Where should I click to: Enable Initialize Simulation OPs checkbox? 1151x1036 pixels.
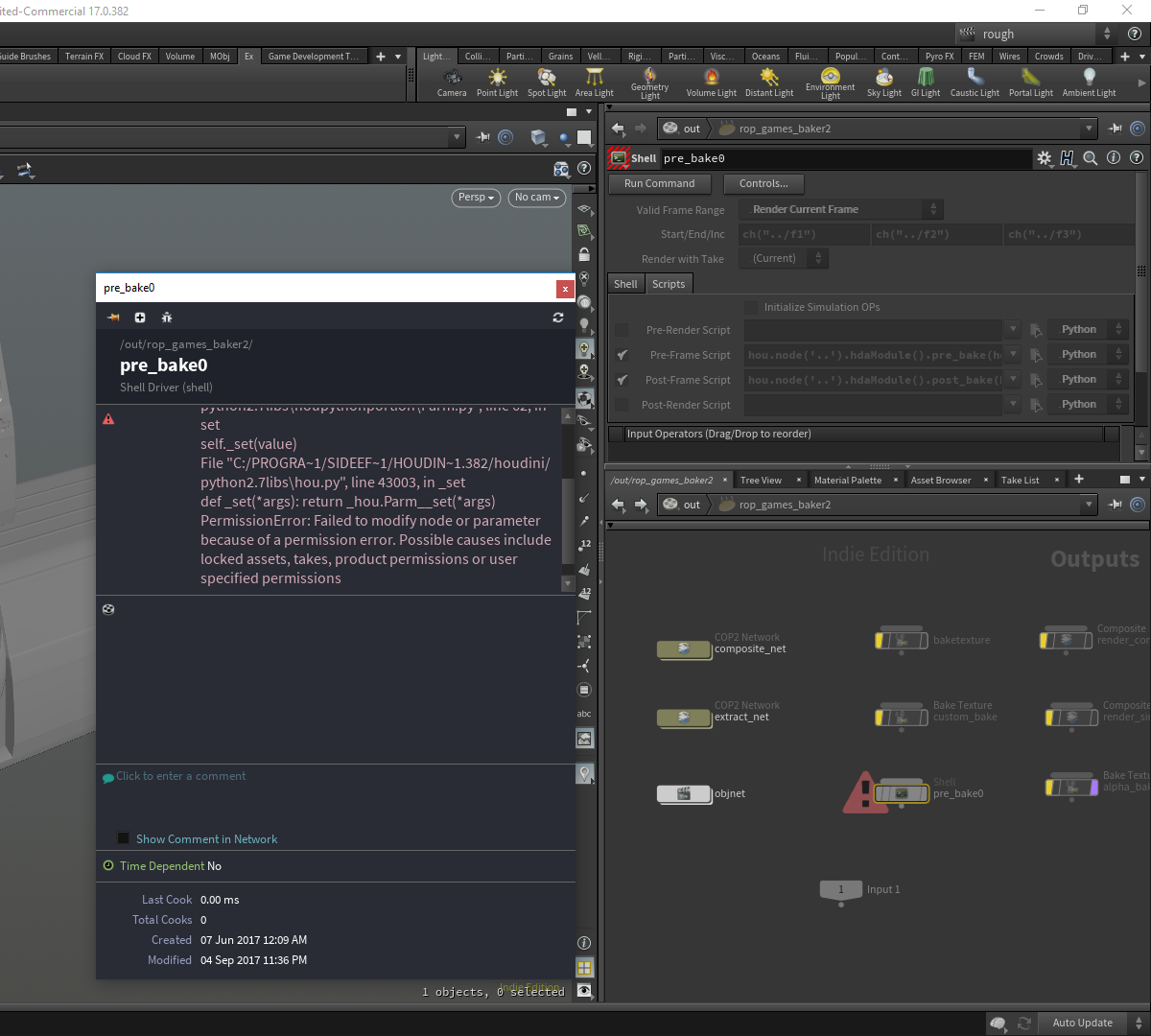(751, 308)
